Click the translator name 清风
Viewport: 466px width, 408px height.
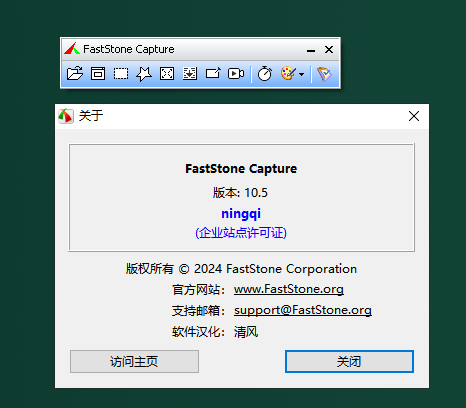tap(246, 332)
